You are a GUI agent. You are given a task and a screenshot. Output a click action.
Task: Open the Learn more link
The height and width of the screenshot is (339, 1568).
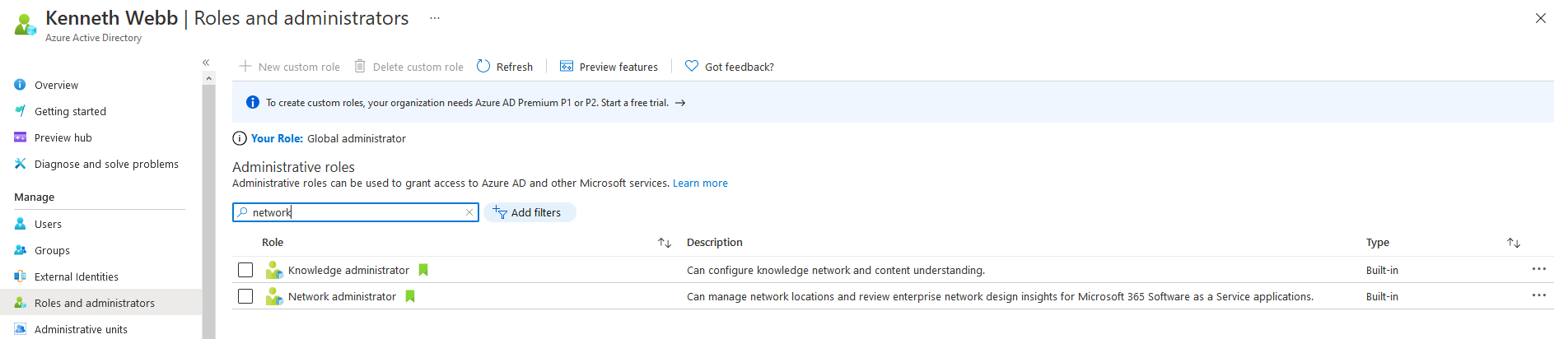[x=700, y=183]
